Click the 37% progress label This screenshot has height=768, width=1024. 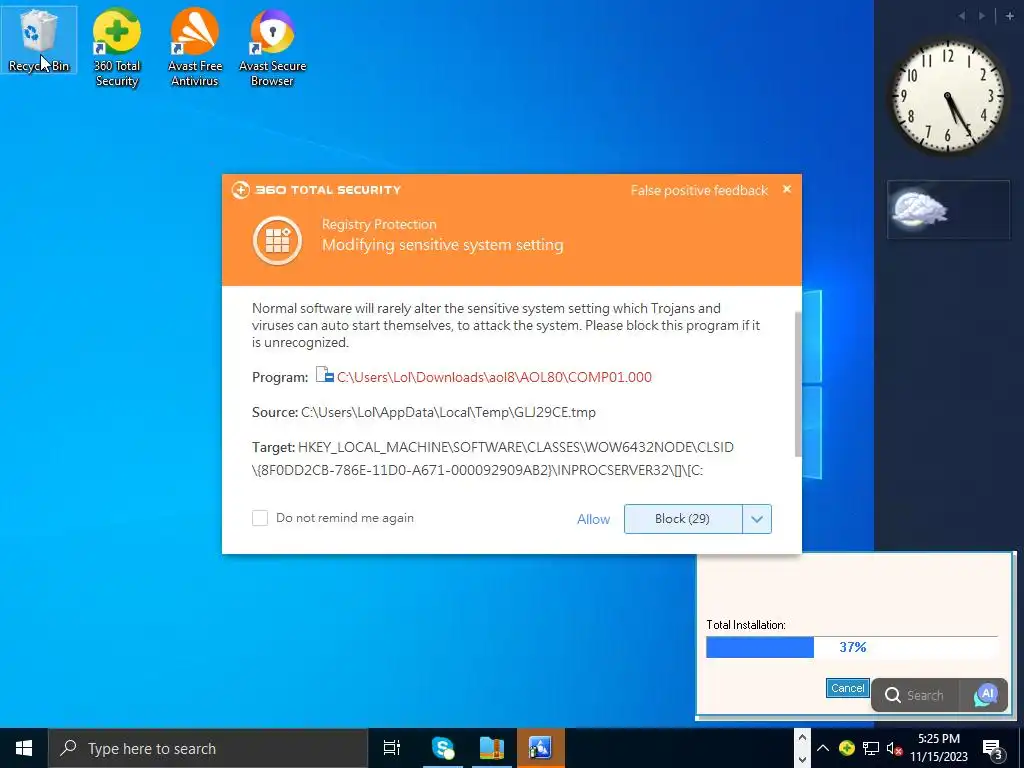[x=853, y=647]
